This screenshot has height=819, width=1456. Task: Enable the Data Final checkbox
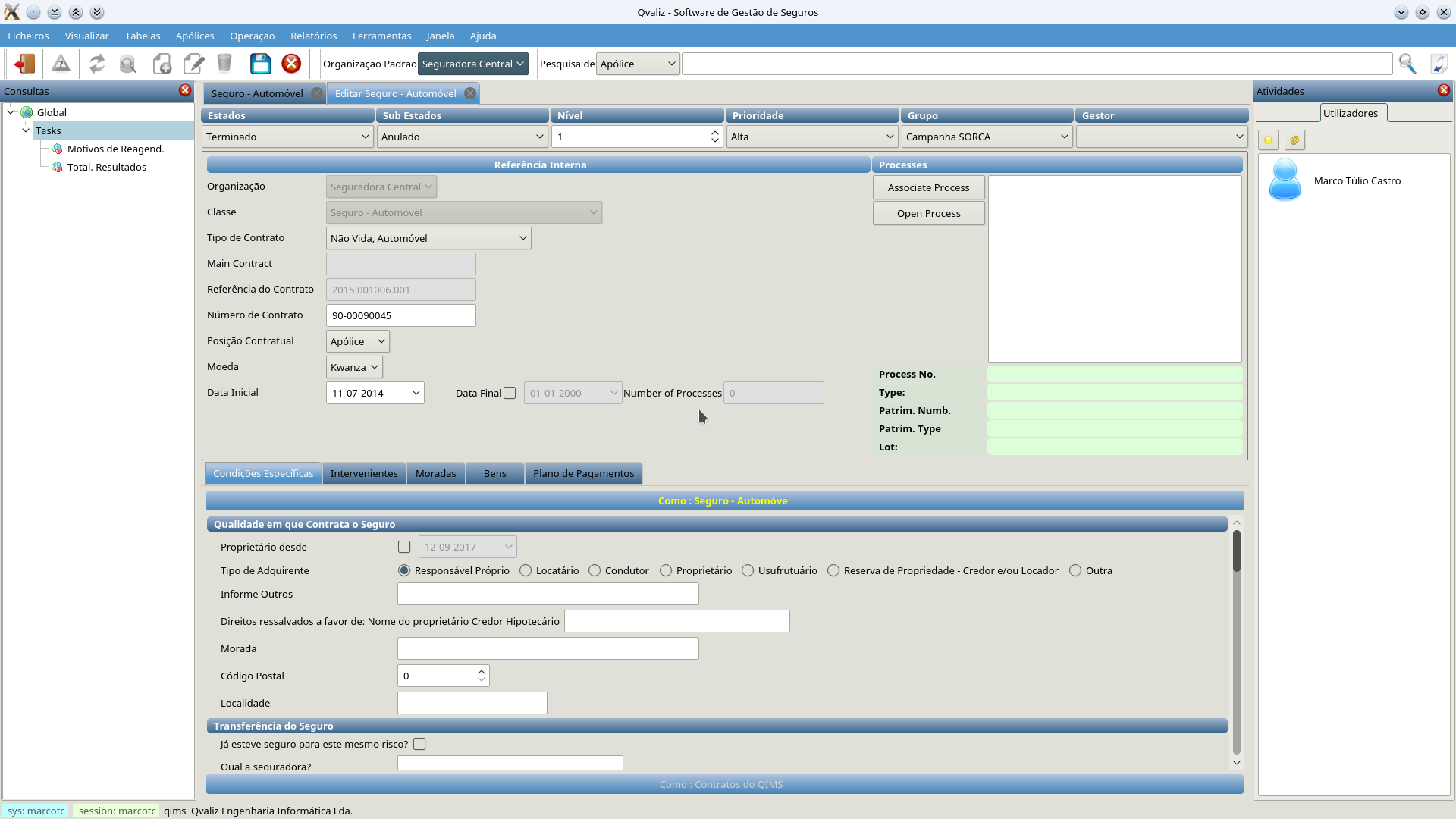[x=510, y=393]
